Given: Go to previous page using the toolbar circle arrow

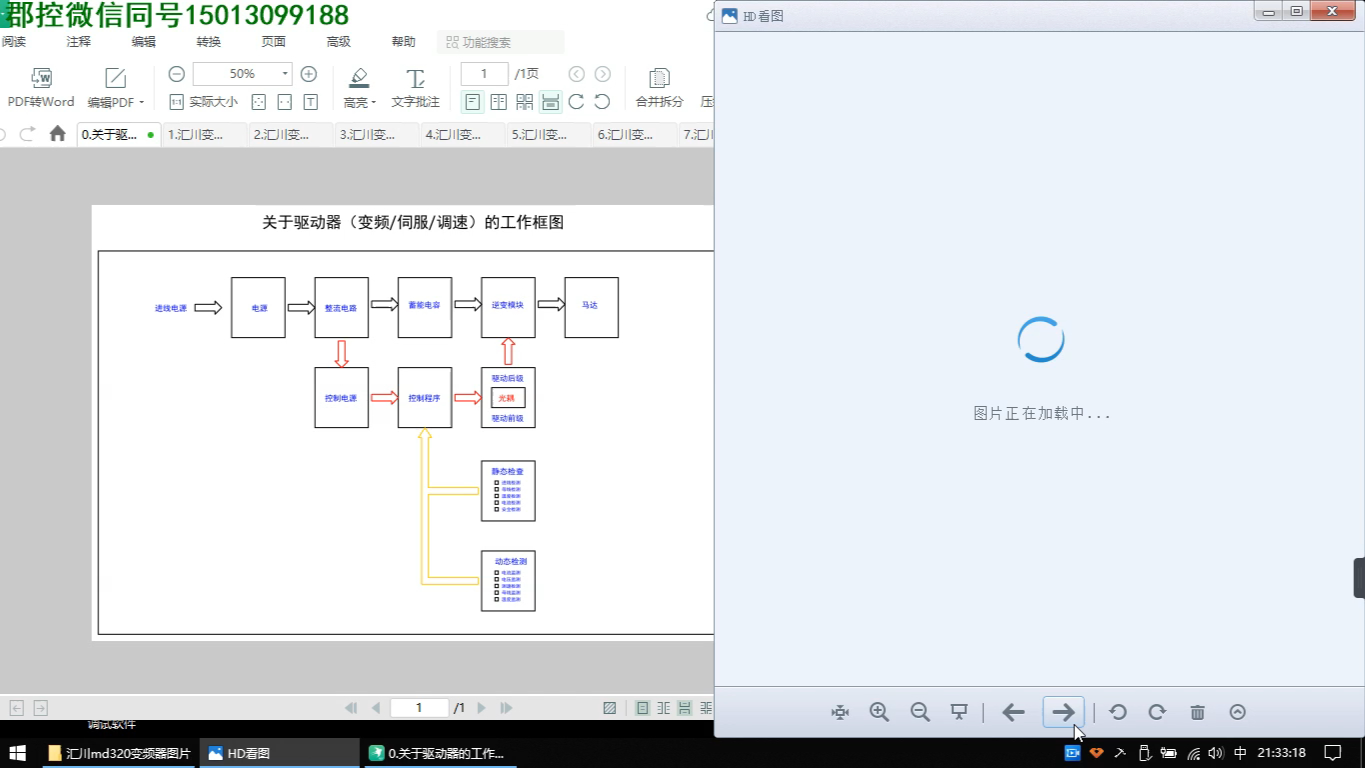Looking at the screenshot, I should [576, 74].
